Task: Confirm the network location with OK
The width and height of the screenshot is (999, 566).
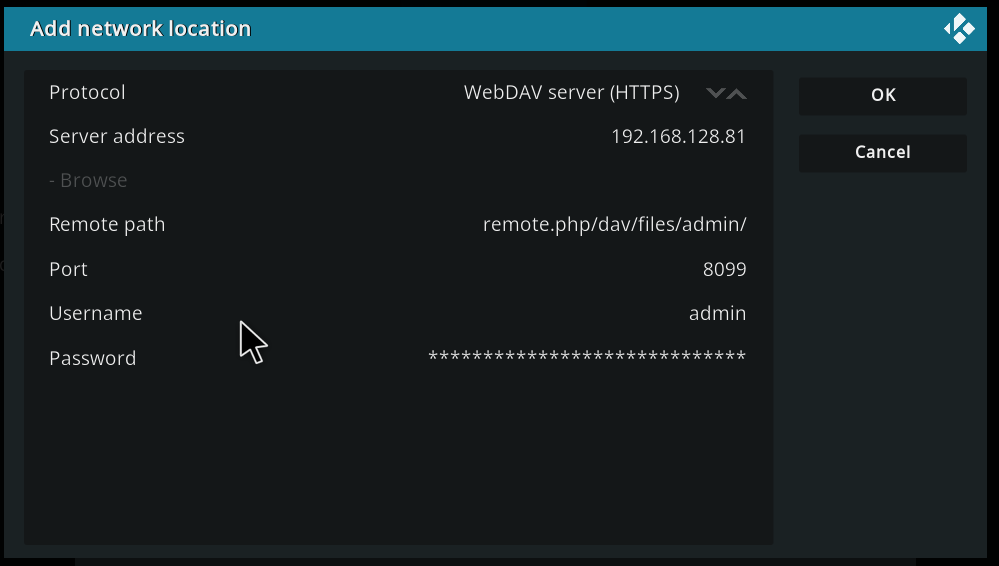Action: tap(883, 96)
